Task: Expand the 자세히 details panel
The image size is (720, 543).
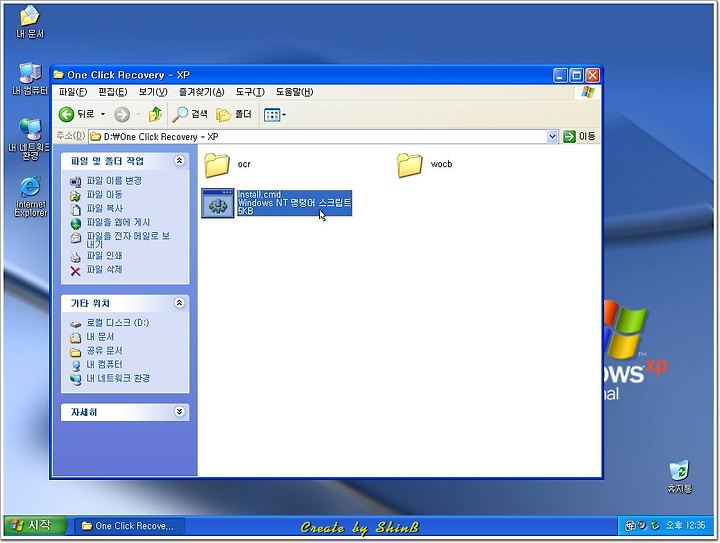Action: point(179,412)
